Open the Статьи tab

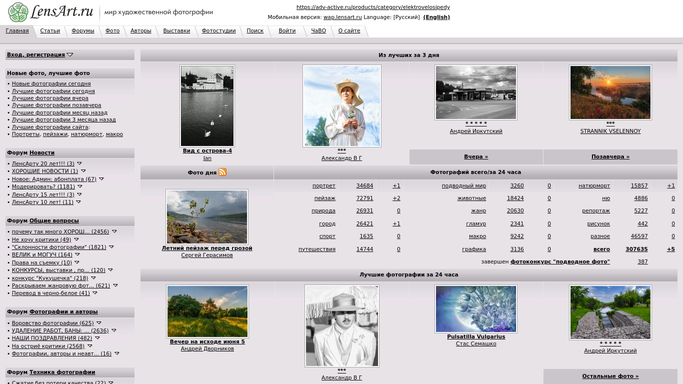[x=50, y=31]
